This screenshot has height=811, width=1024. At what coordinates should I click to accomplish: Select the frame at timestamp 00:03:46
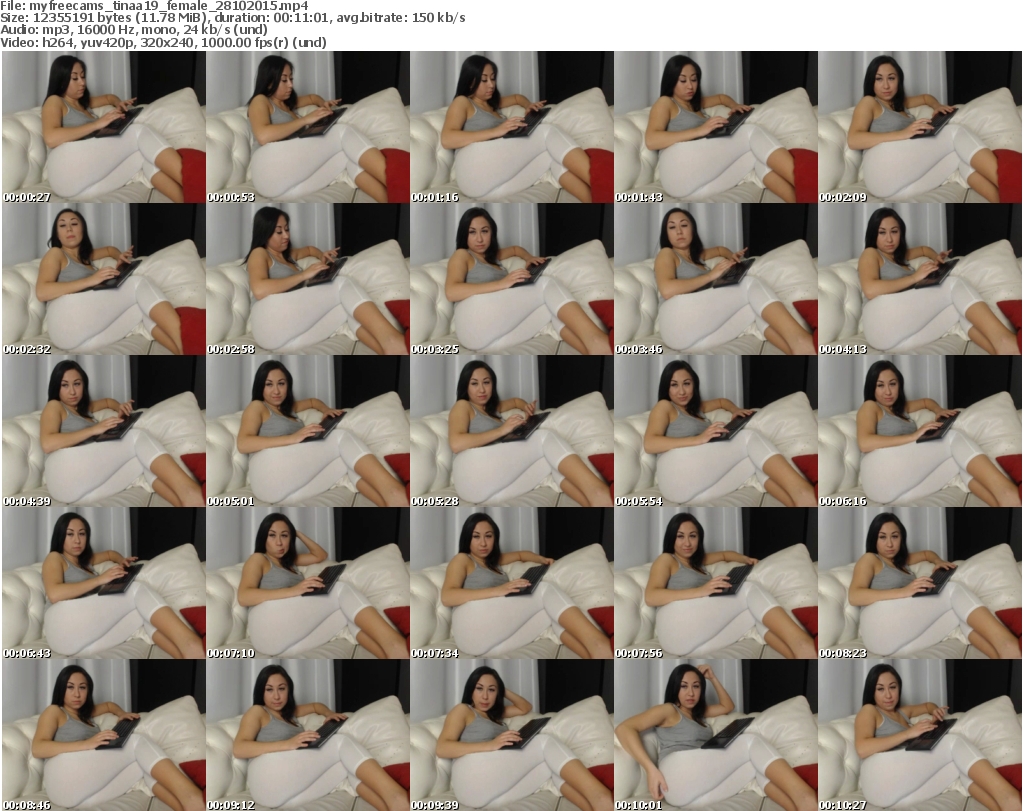[716, 279]
